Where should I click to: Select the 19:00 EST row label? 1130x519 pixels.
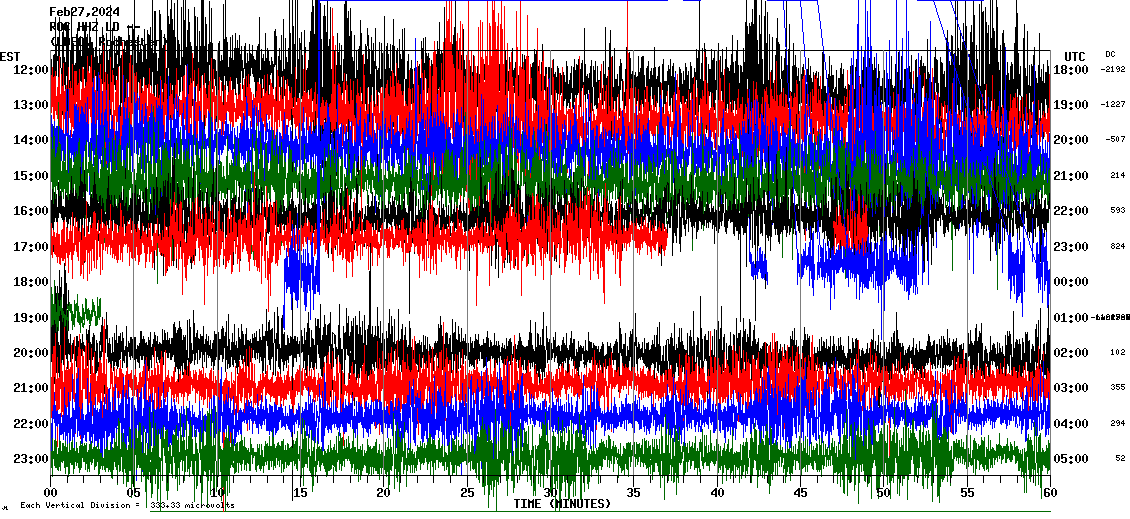tap(30, 318)
